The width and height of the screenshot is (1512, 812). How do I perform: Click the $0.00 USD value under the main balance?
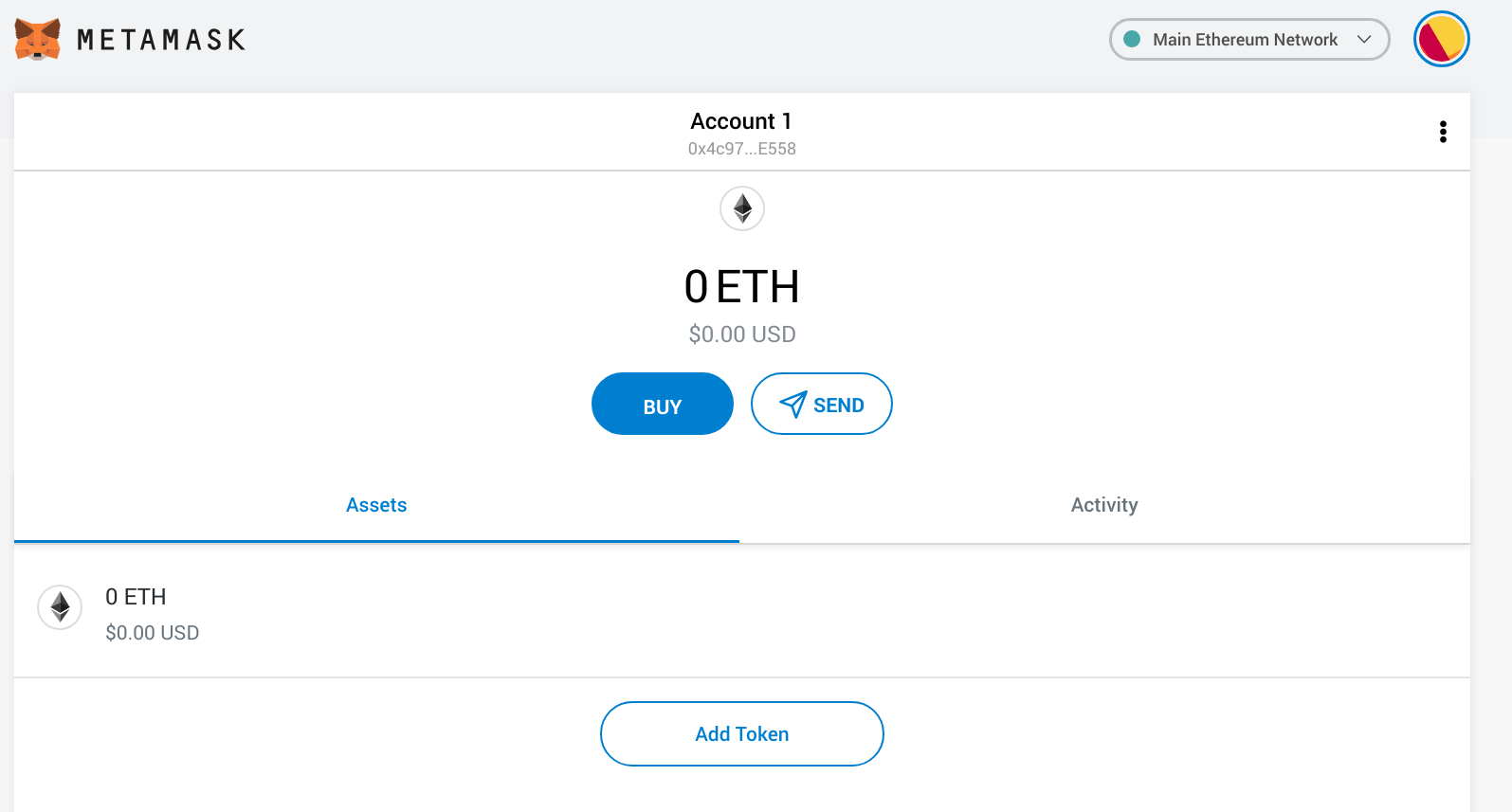[742, 334]
